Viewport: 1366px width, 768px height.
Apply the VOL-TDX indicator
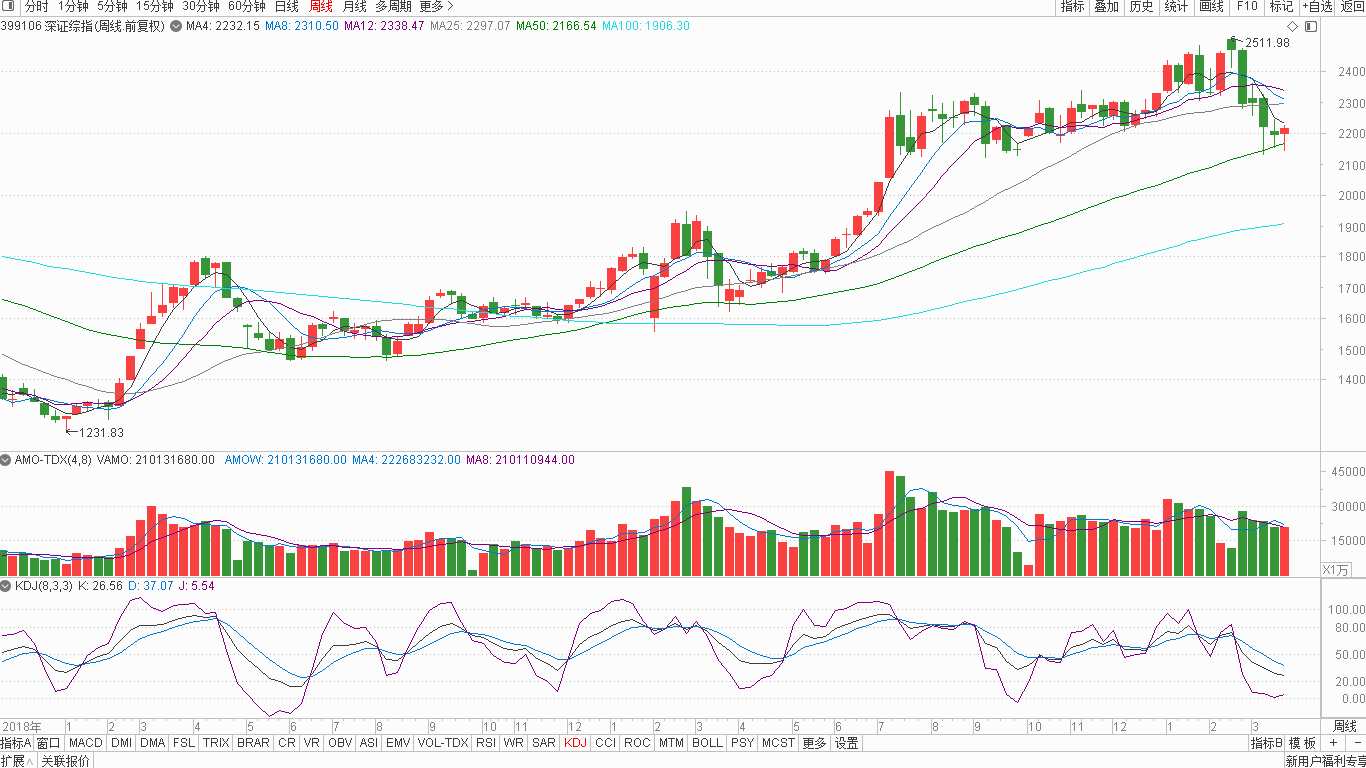[443, 743]
